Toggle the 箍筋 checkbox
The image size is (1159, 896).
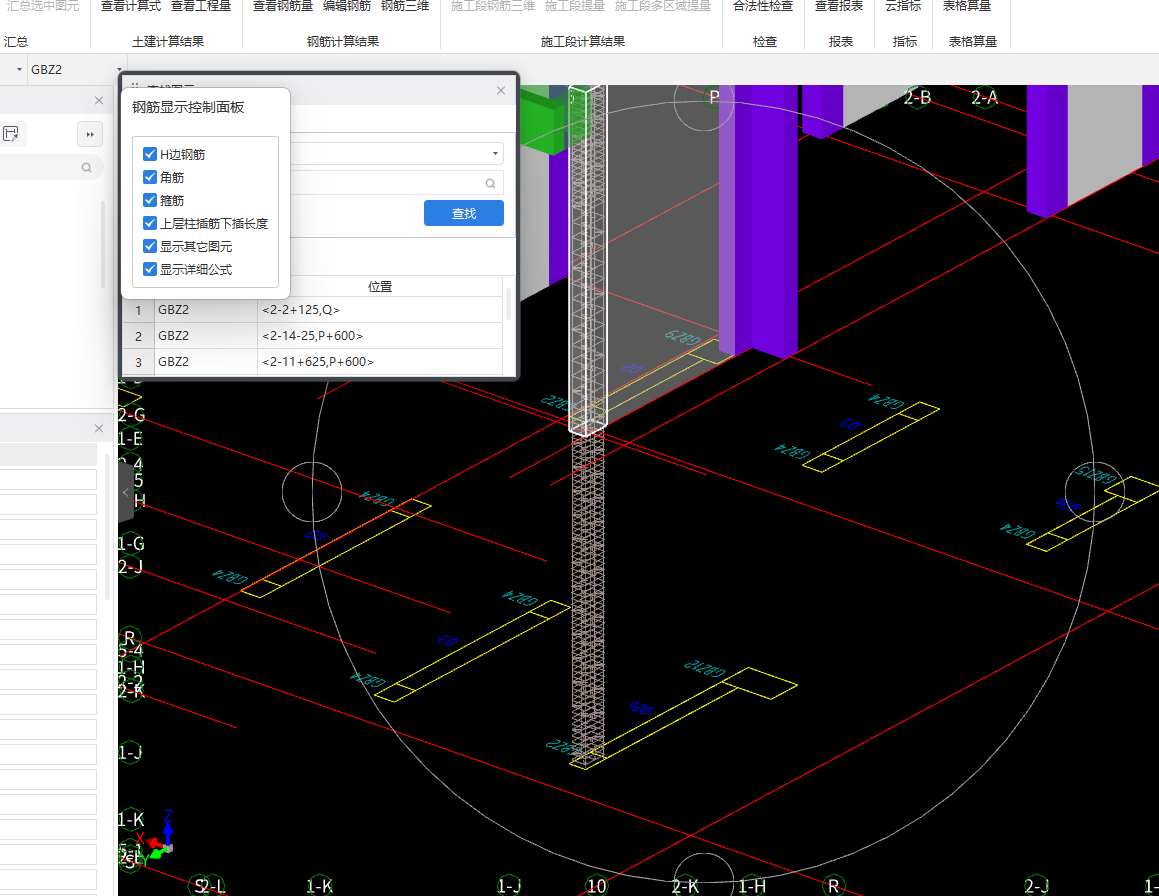(149, 200)
